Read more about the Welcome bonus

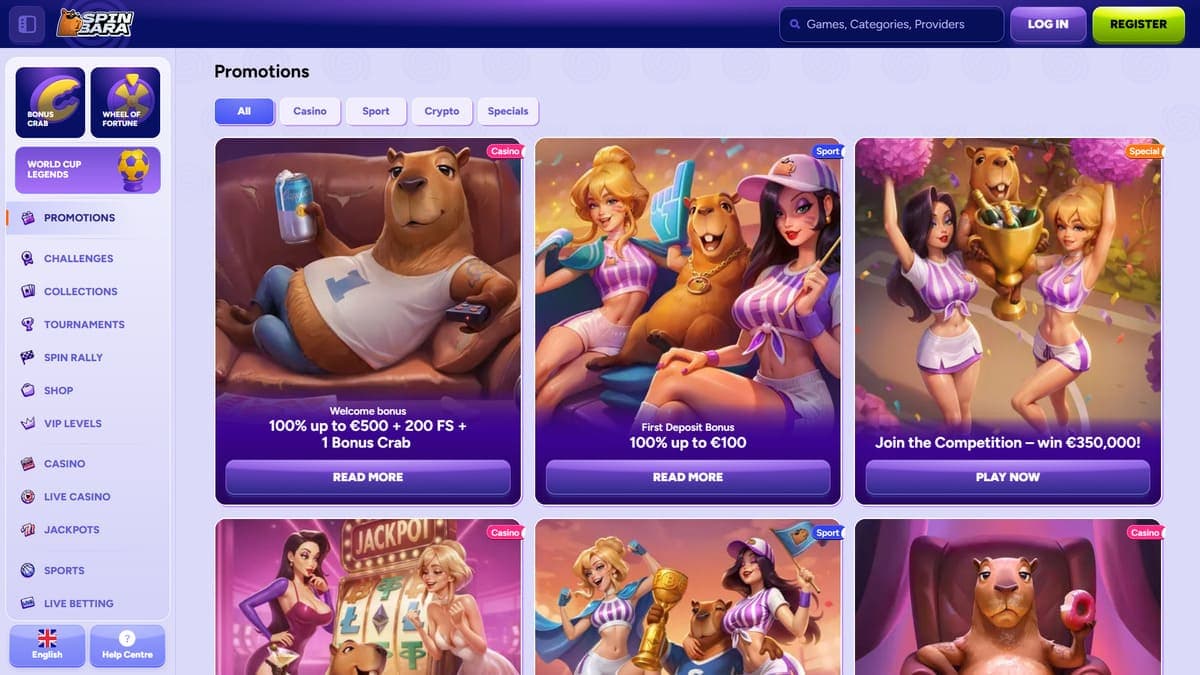point(368,477)
